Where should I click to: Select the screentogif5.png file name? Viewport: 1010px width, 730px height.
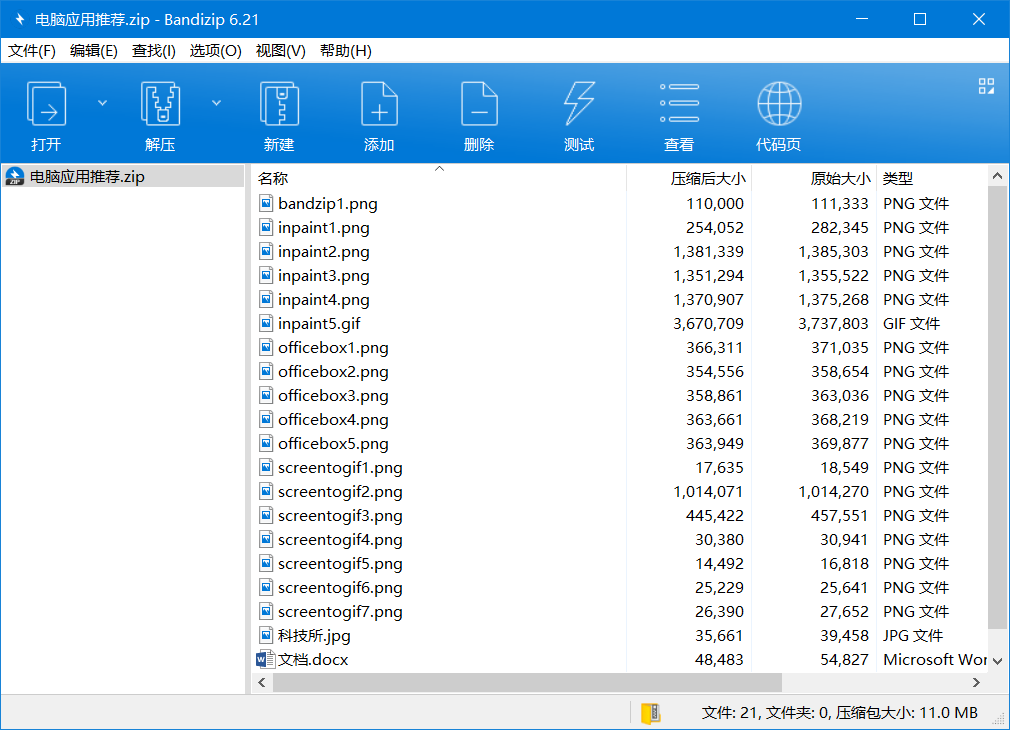[340, 564]
